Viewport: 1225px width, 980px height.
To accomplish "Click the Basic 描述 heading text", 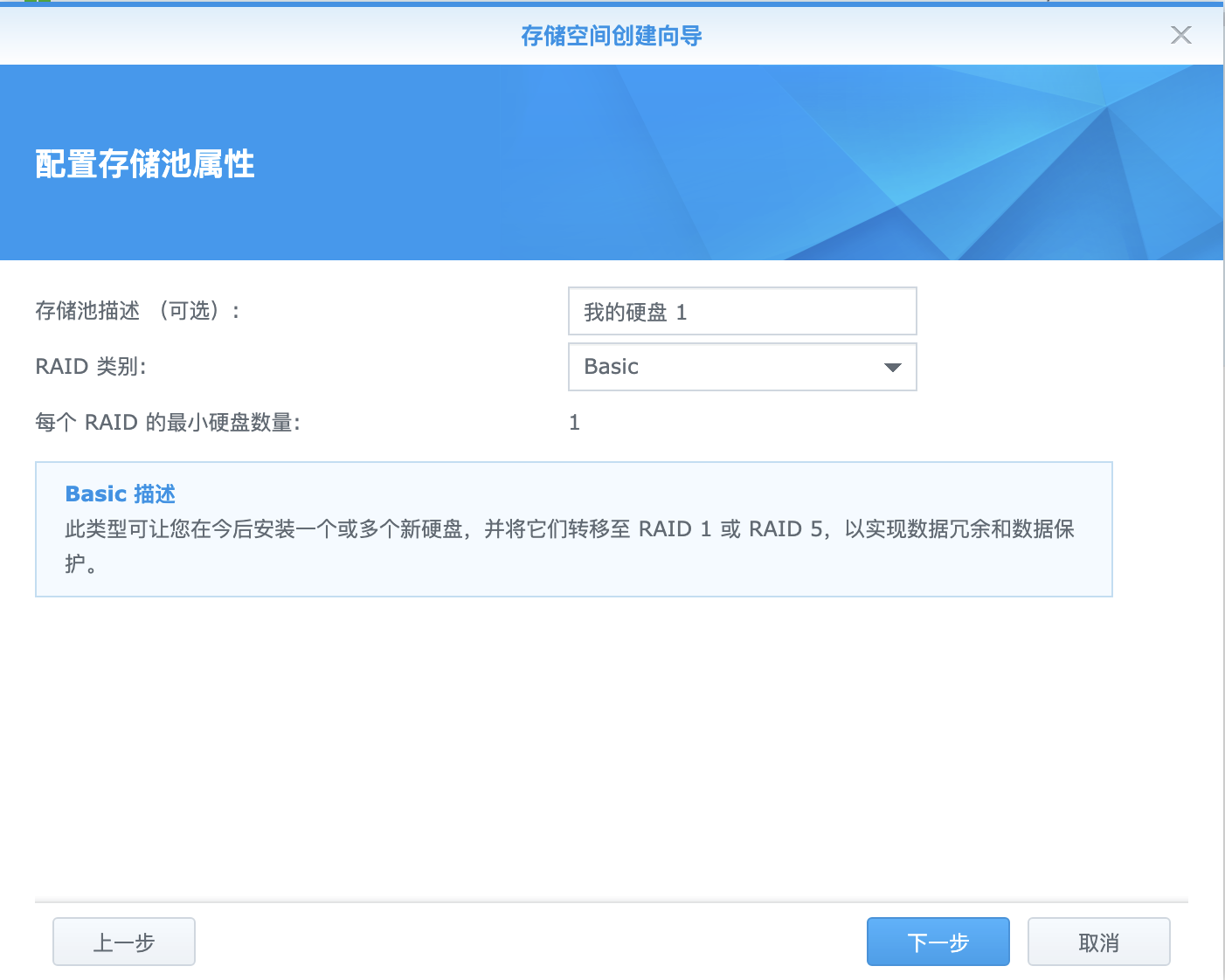I will [121, 493].
